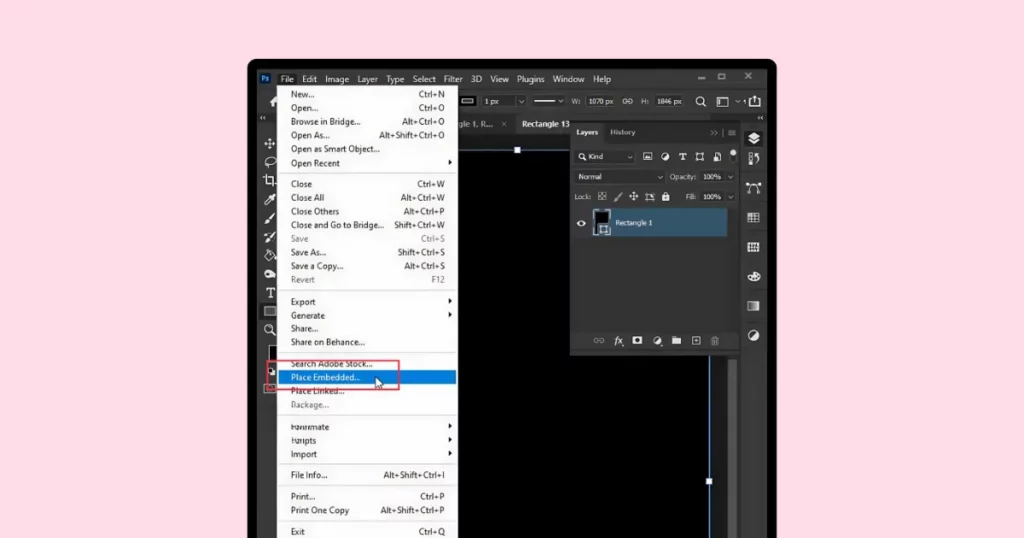The width and height of the screenshot is (1024, 538).
Task: Add a layer mask
Action: click(x=637, y=341)
